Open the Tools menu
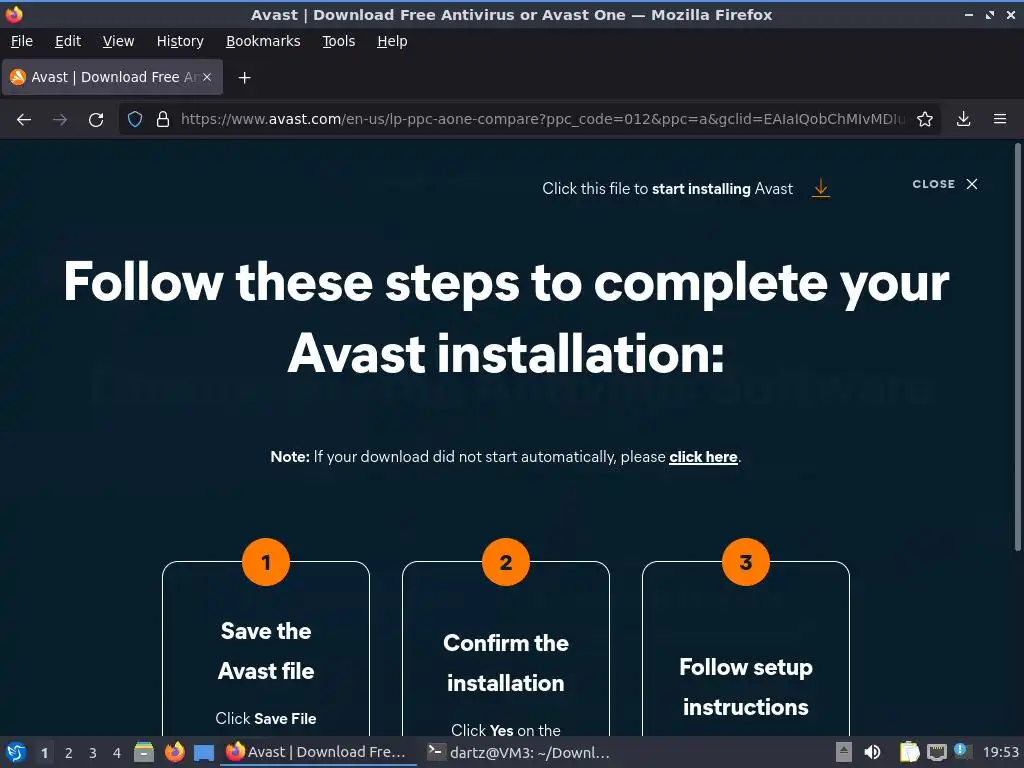The height and width of the screenshot is (768, 1024). [338, 41]
